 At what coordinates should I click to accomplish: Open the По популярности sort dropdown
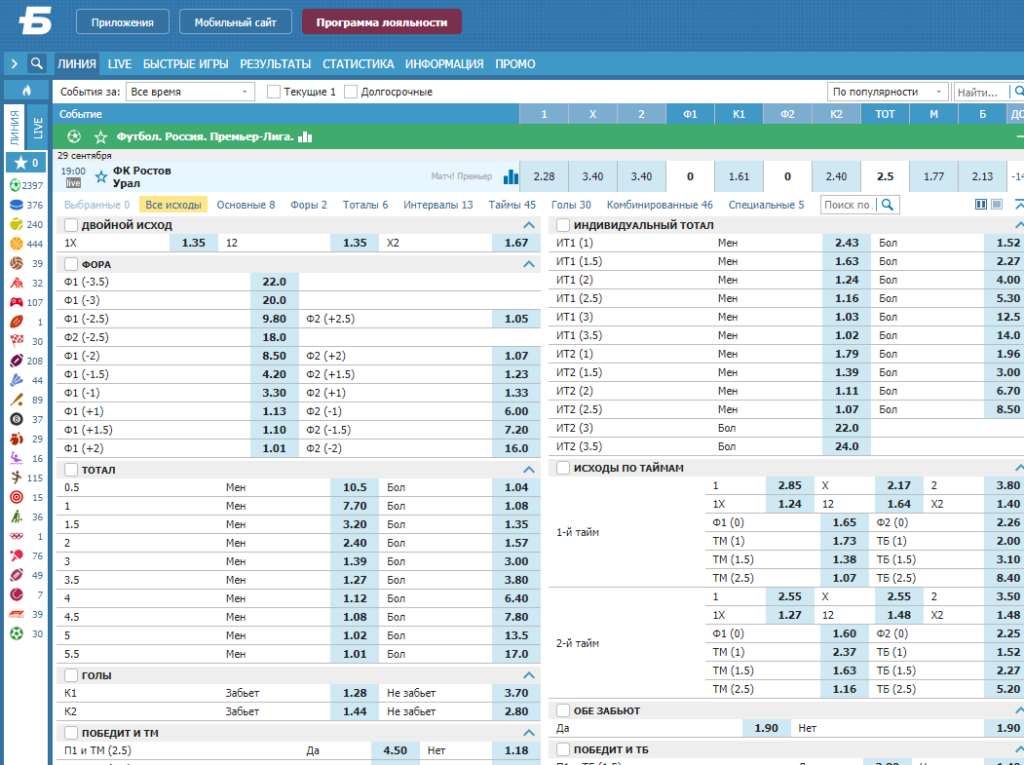tap(888, 92)
